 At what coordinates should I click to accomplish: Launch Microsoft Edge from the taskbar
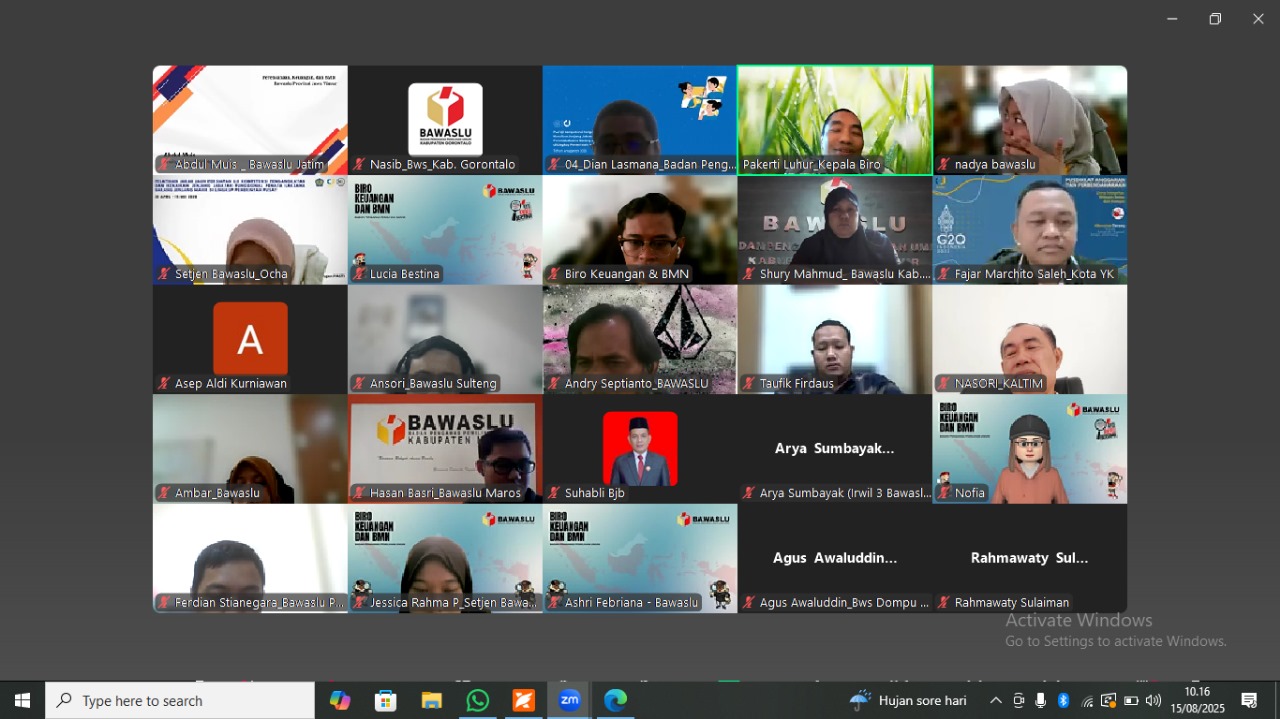coord(615,701)
